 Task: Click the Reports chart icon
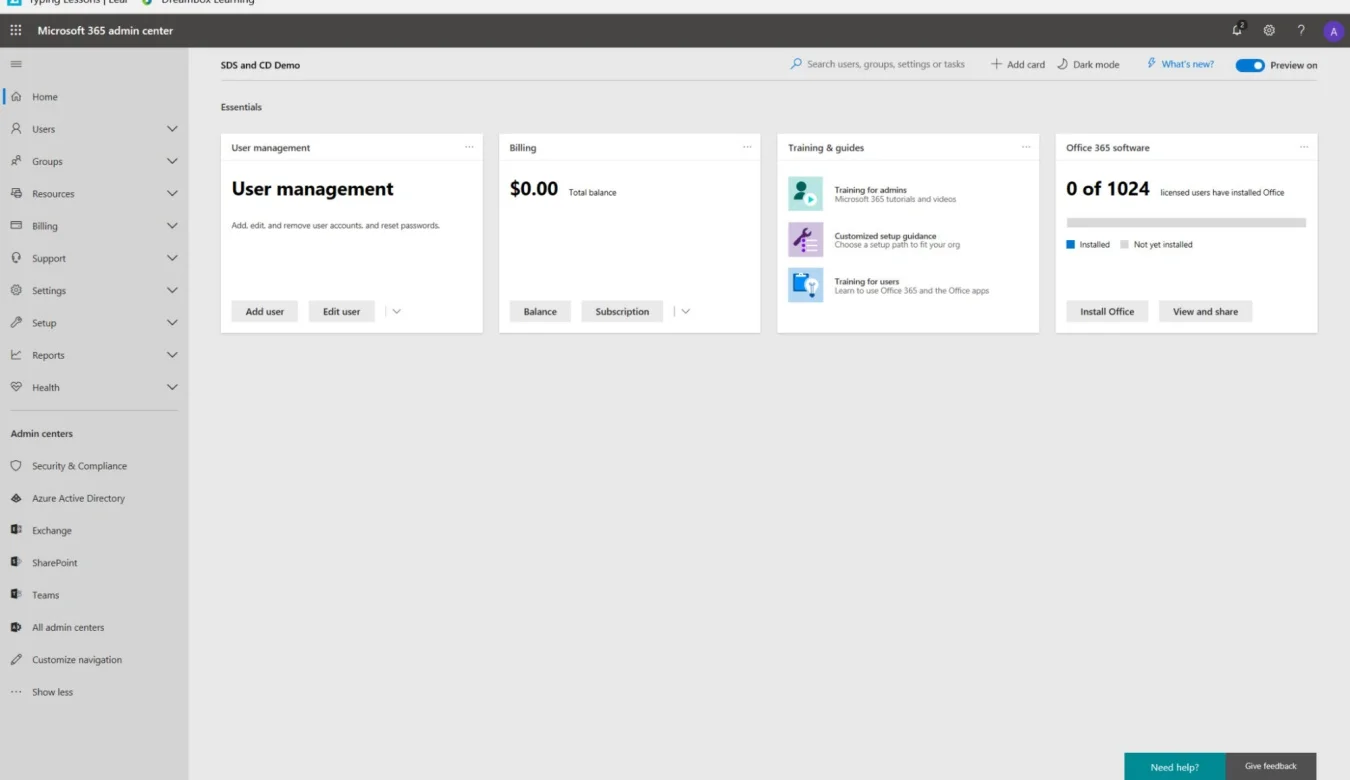tap(16, 355)
